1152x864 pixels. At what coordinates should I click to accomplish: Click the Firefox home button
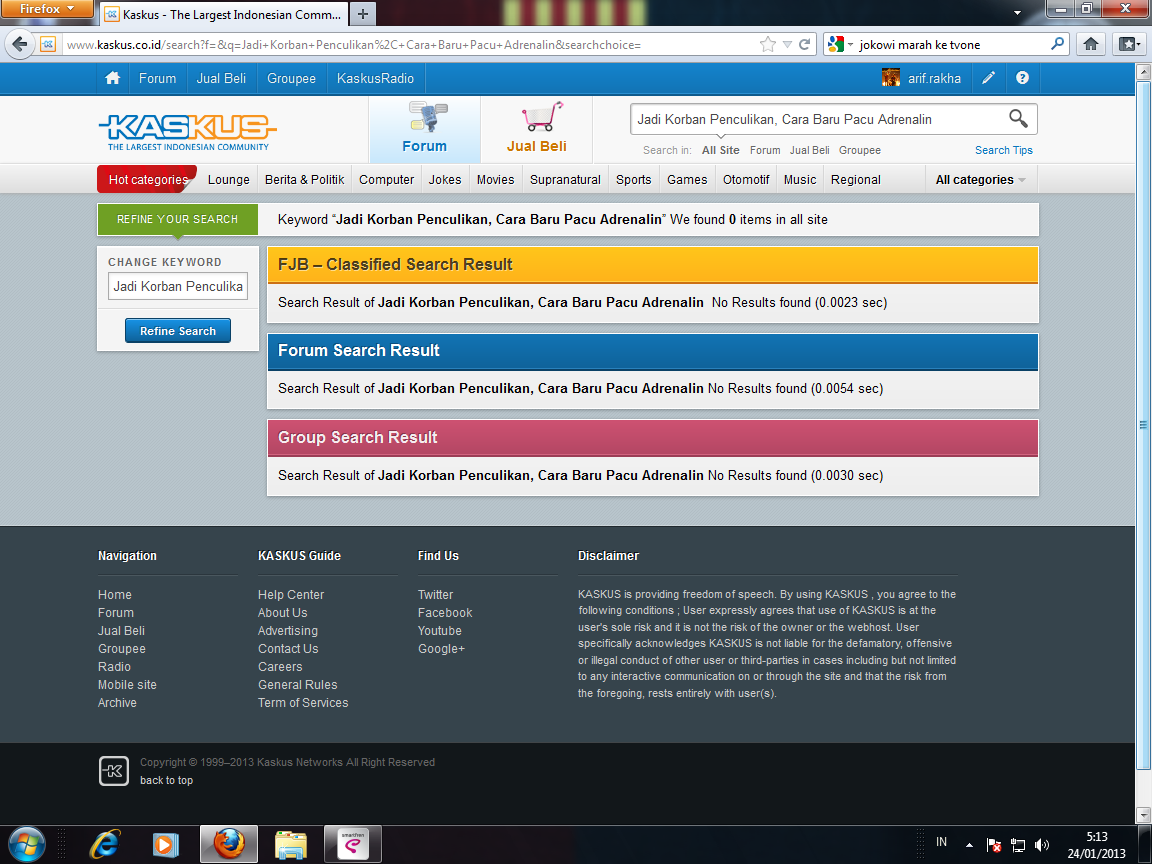[1091, 44]
